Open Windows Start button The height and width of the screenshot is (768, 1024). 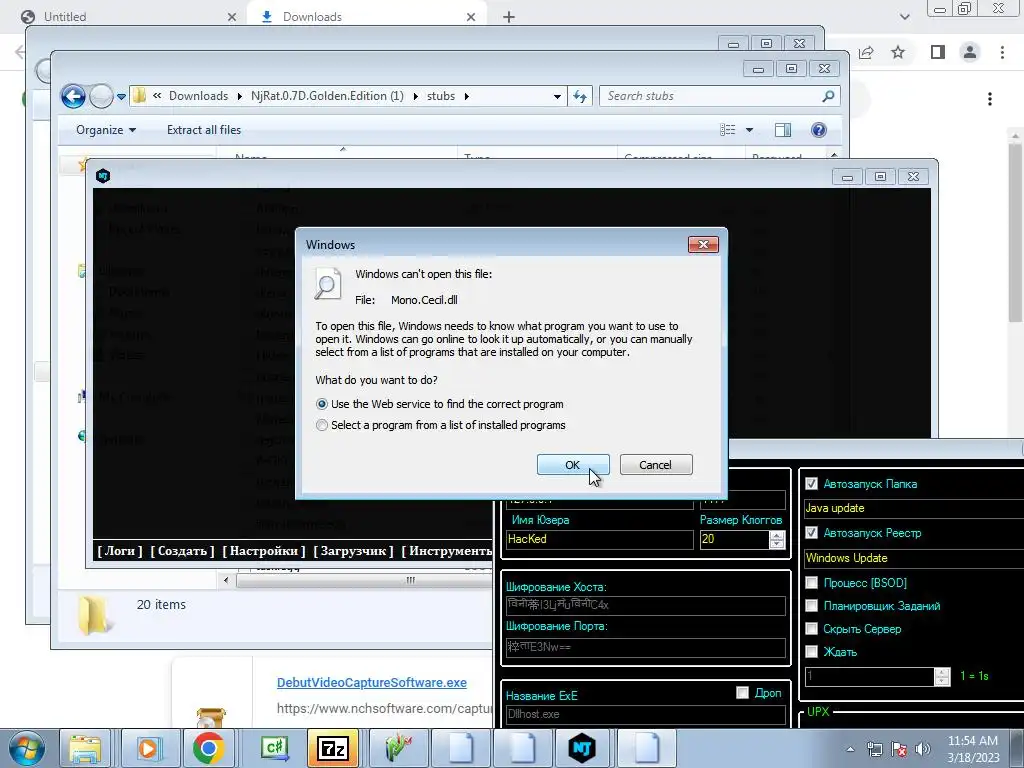(x=27, y=748)
